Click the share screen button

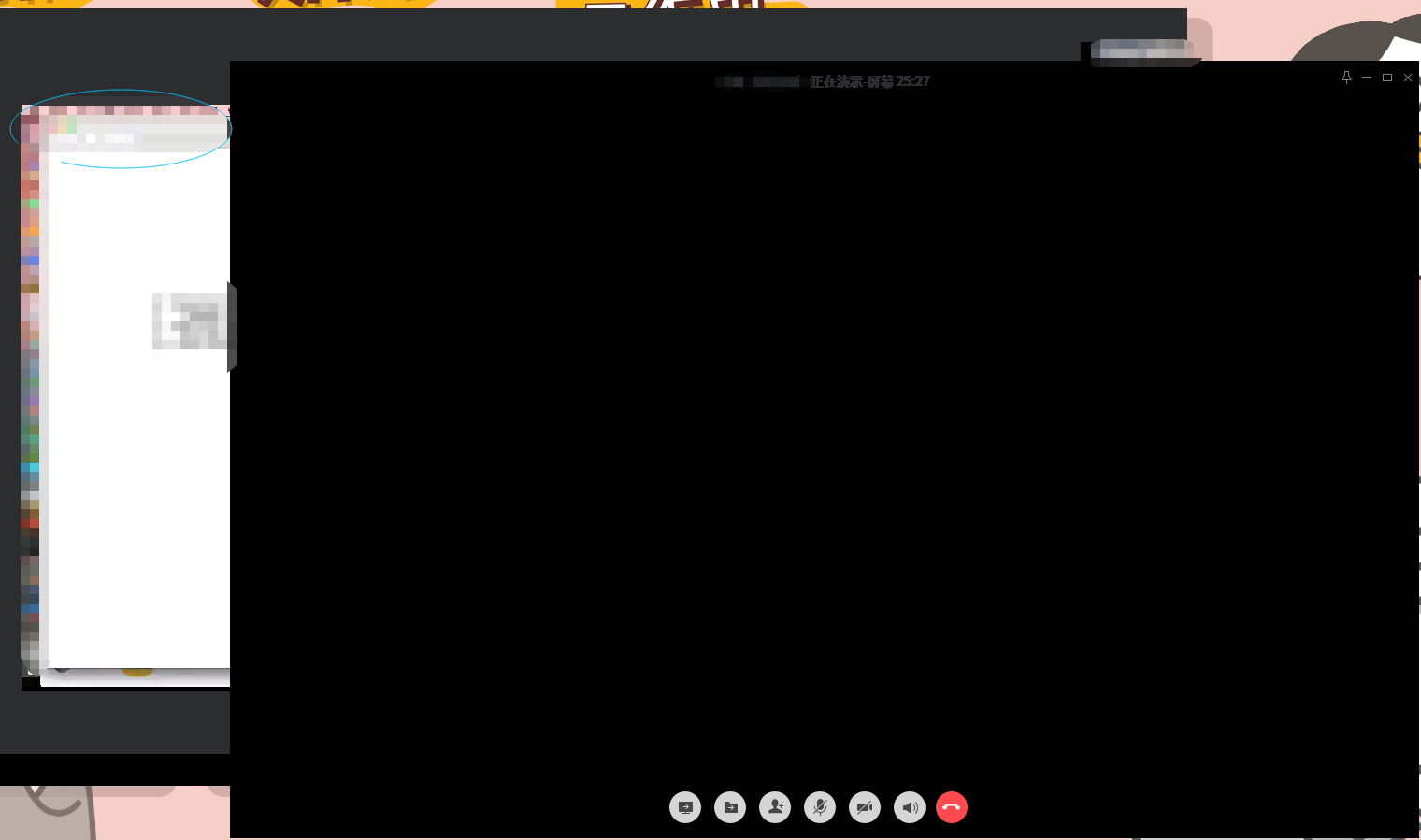685,807
